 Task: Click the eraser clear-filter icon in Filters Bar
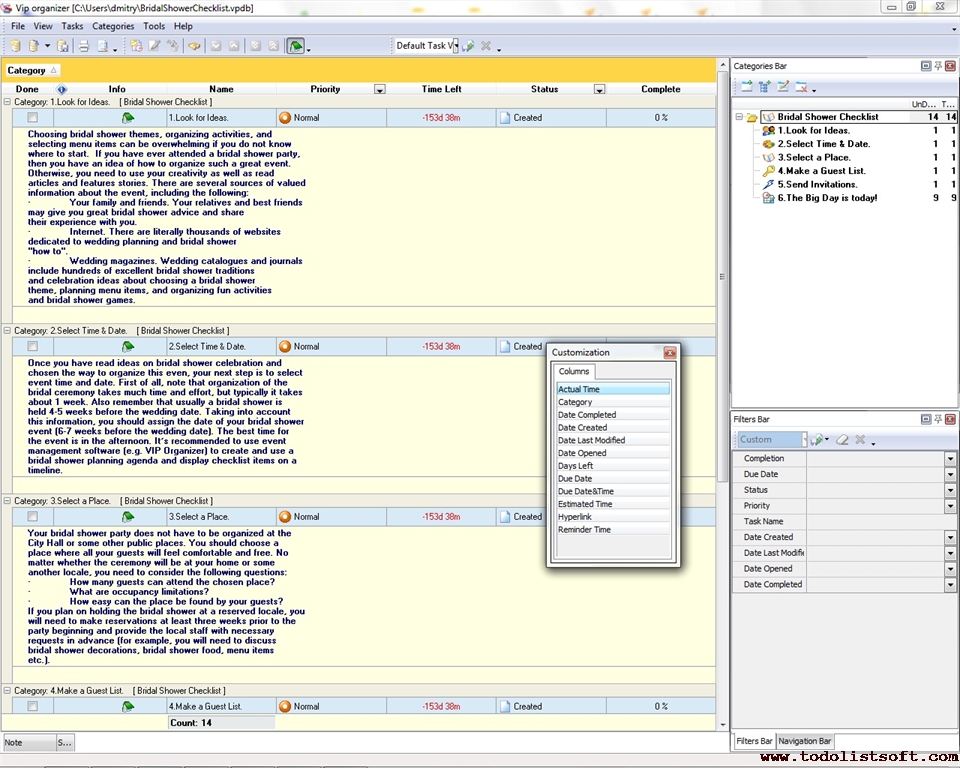coord(842,440)
